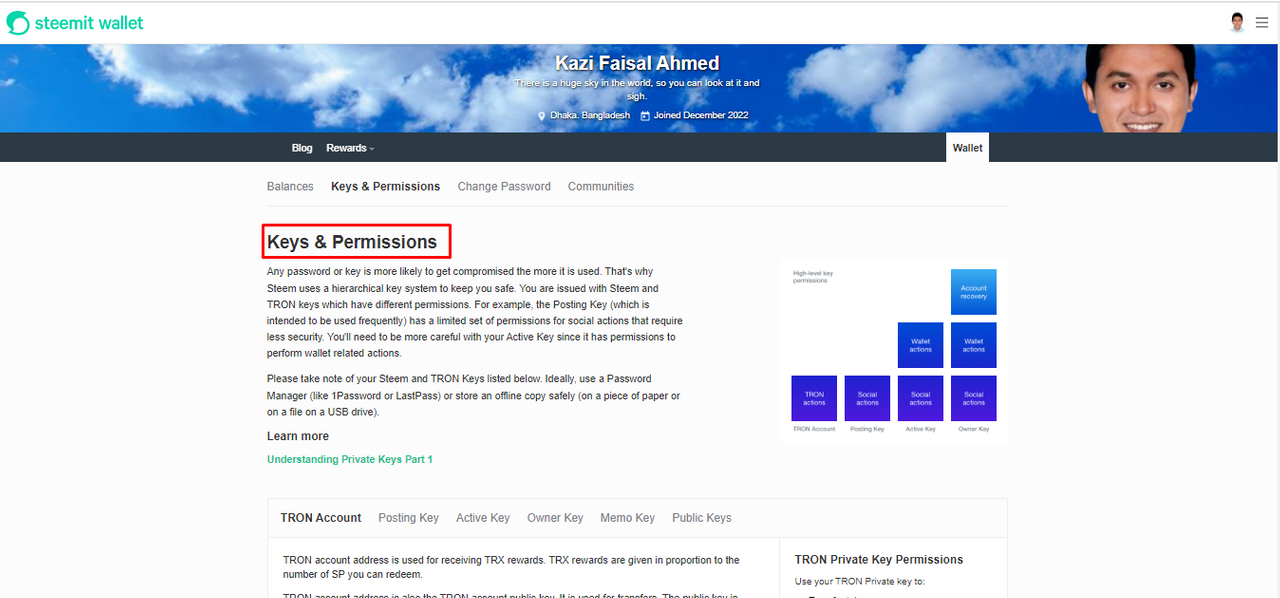Click the Steemit wallet logo
1280x598 pixels.
click(75, 22)
